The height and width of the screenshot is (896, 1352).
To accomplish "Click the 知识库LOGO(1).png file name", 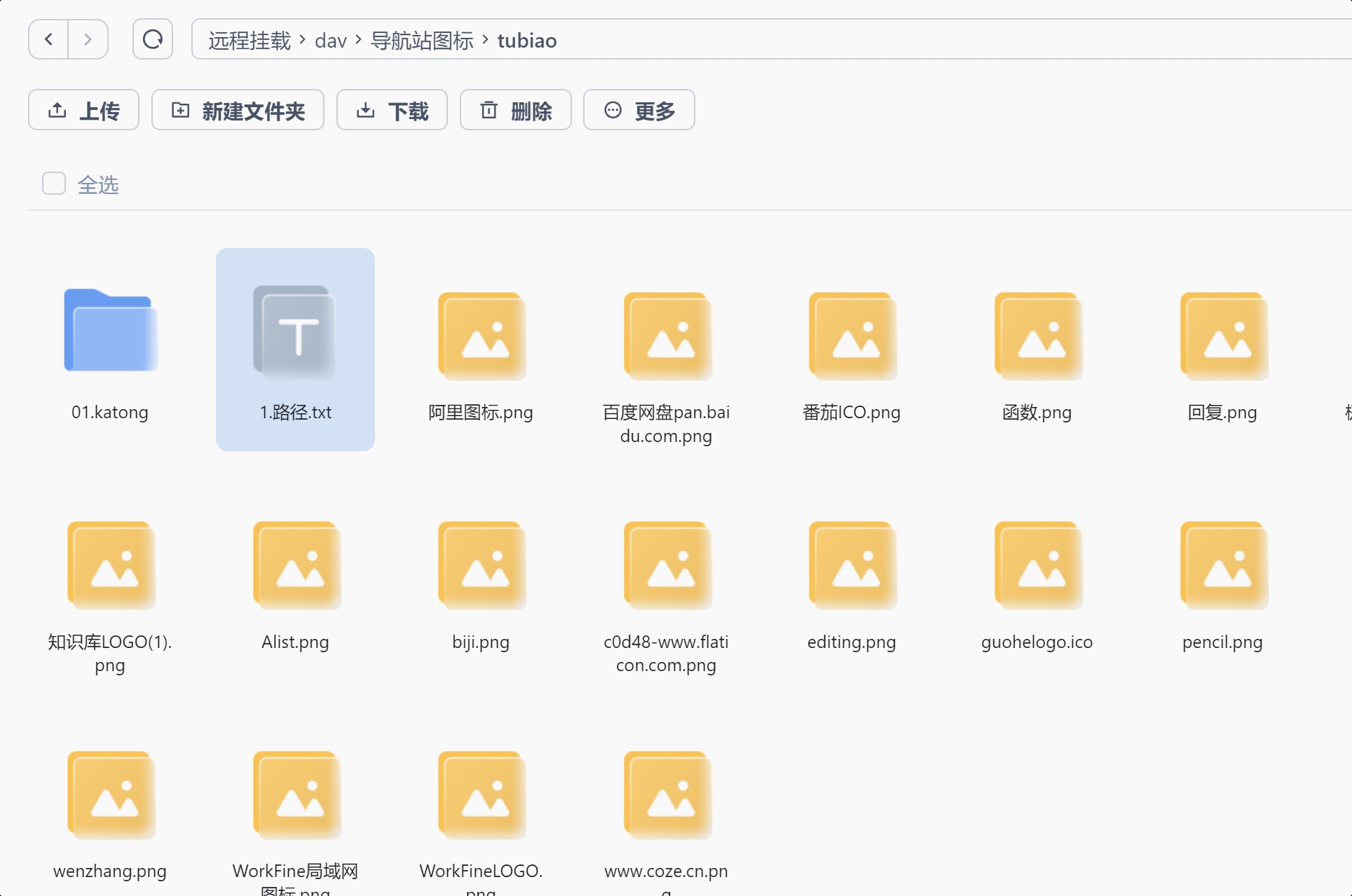I will click(110, 654).
